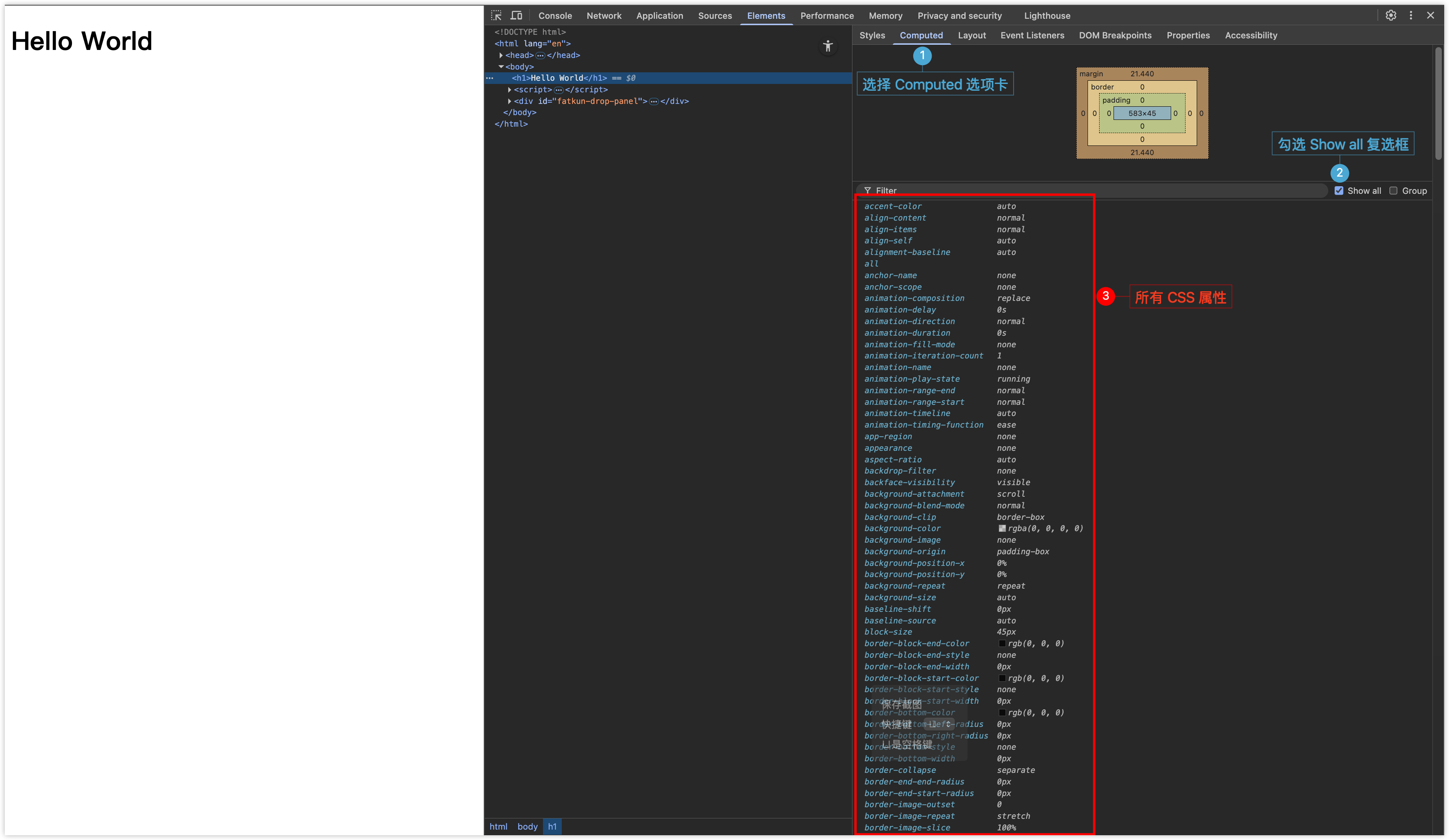Click the background-color property name
Viewport: 1449px width, 840px height.
click(x=902, y=529)
